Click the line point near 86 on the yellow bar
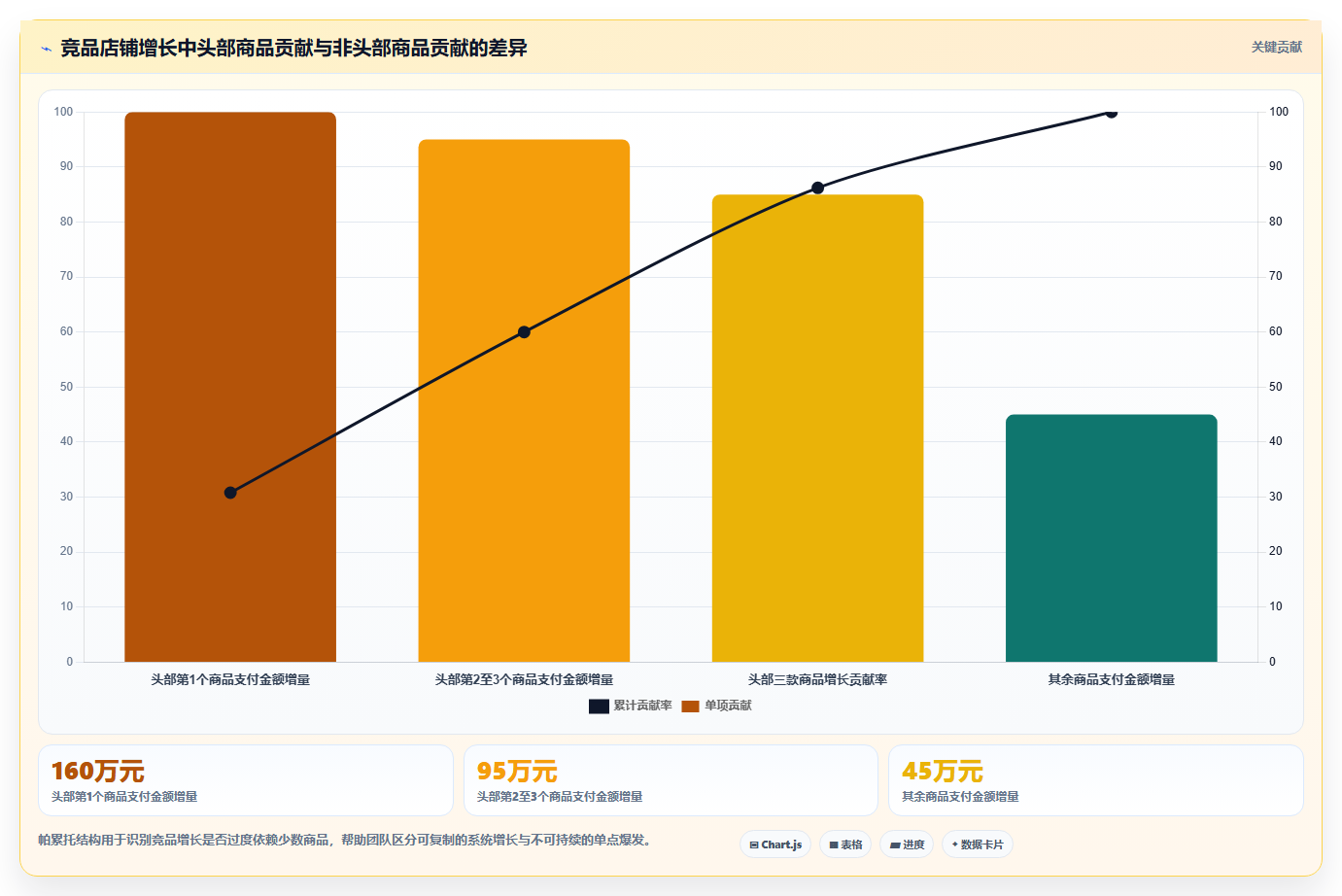 coord(817,188)
